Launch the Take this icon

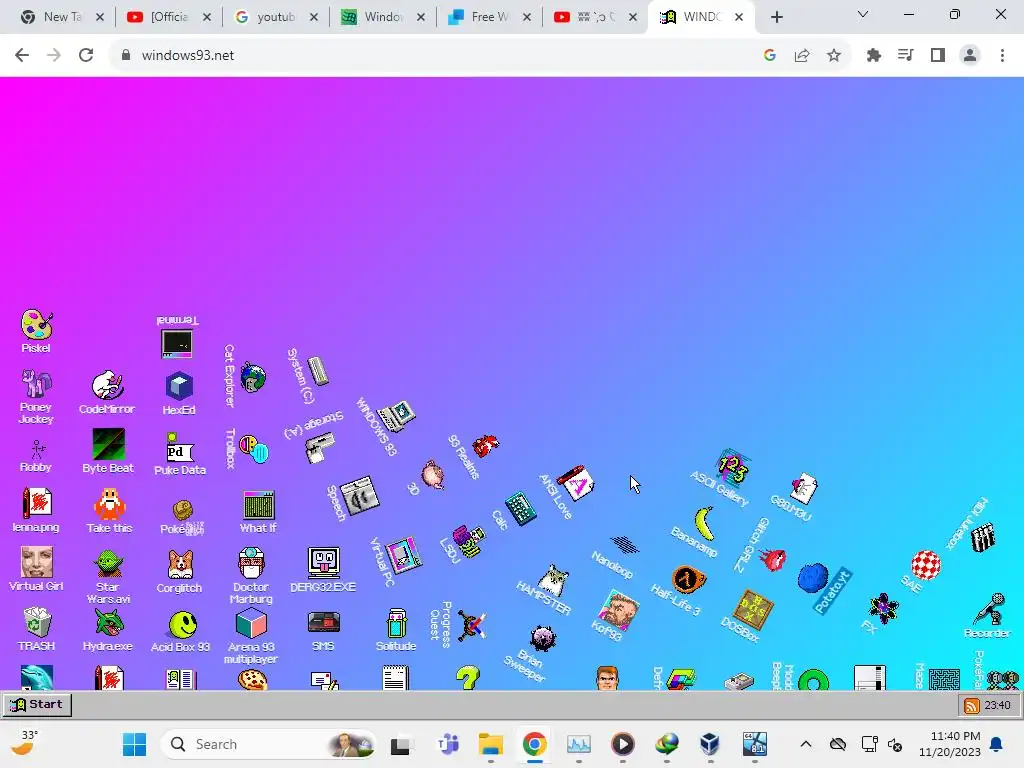pos(109,504)
